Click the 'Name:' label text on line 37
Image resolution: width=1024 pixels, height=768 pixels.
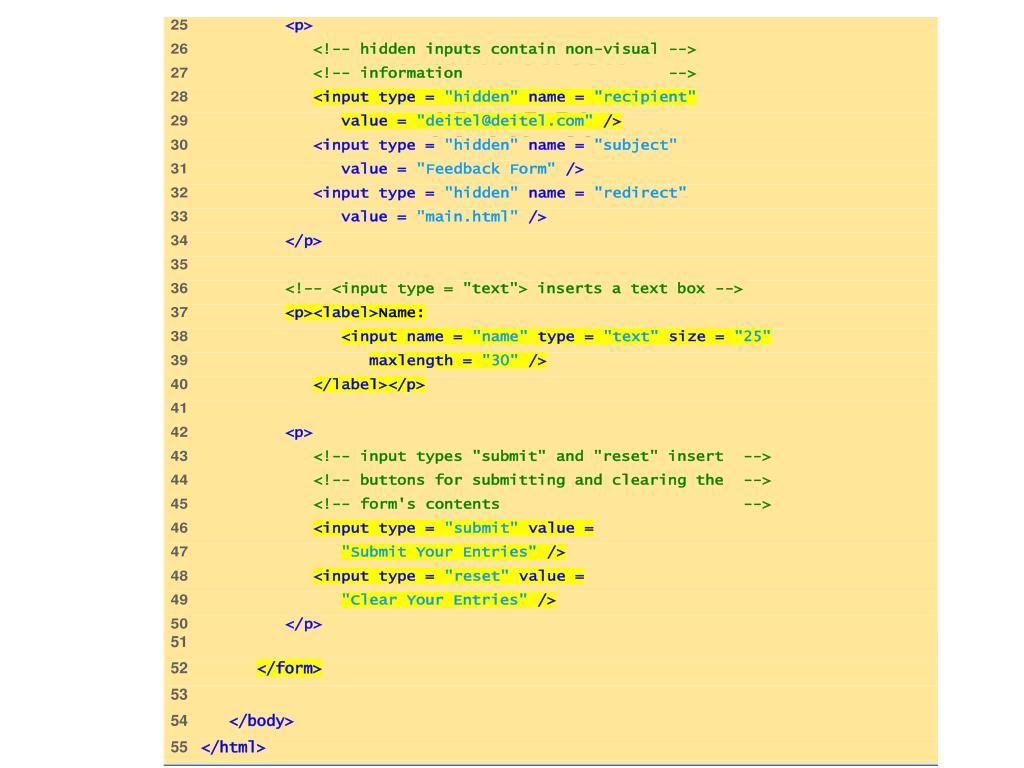402,312
